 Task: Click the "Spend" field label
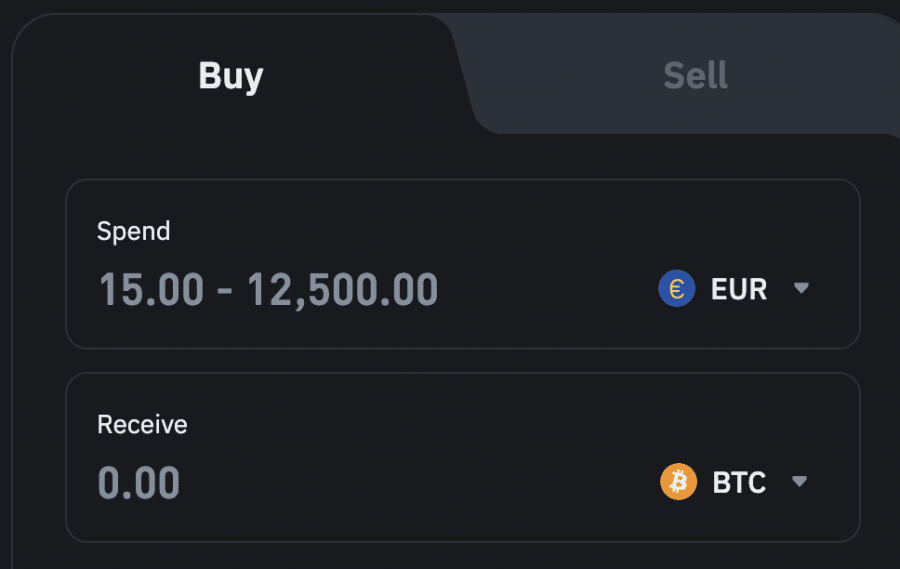(133, 231)
